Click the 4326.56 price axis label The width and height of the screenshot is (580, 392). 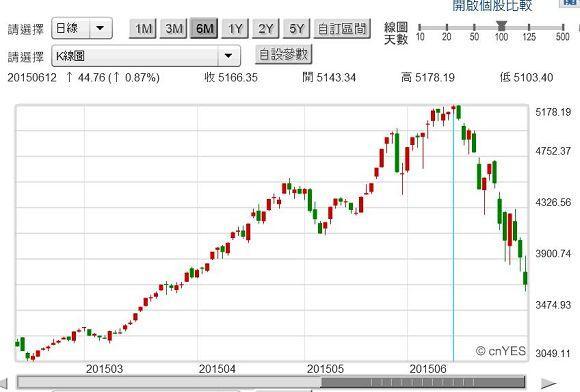coord(553,202)
